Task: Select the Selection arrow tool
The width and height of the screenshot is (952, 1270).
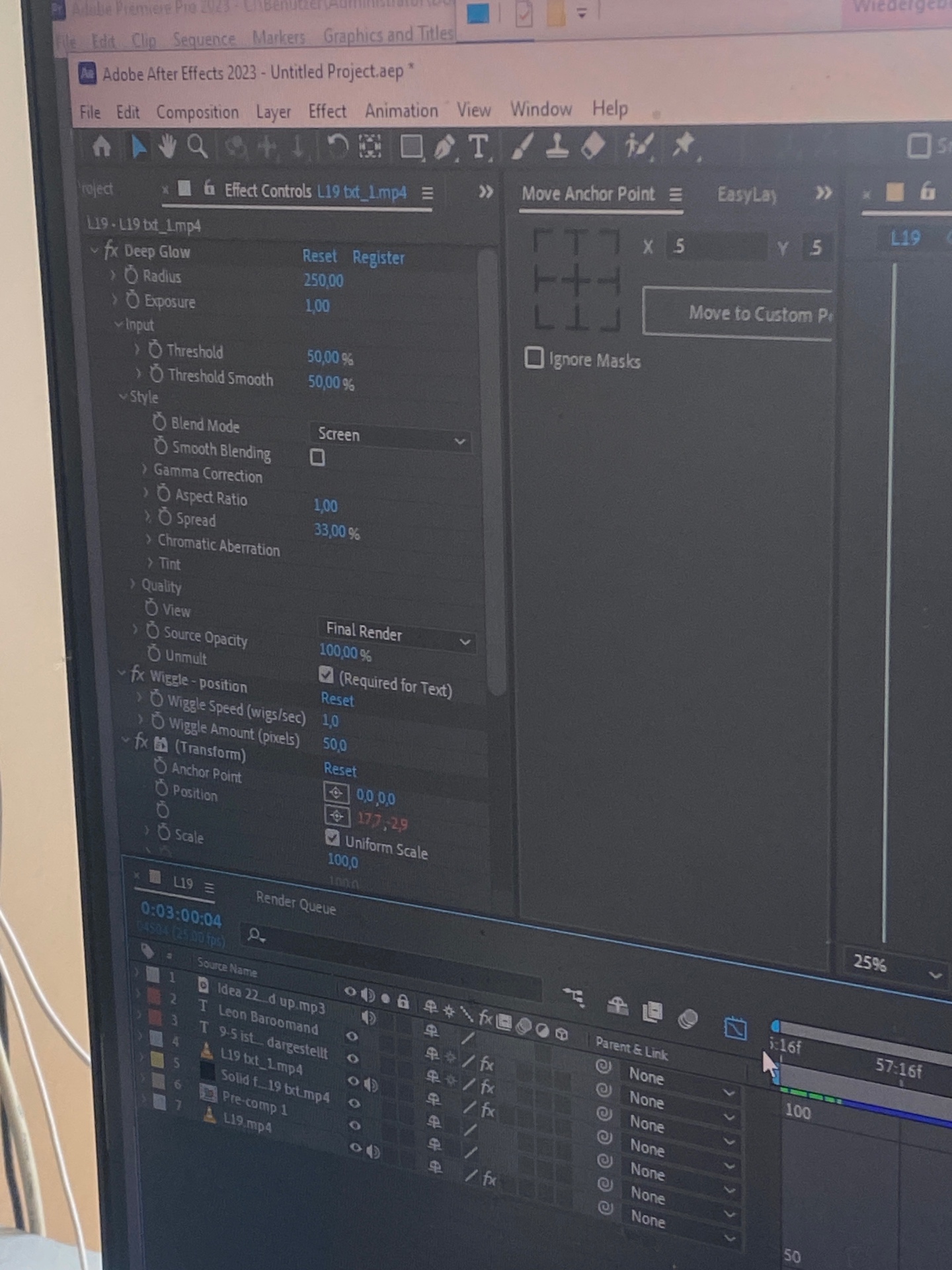Action: pos(139,147)
